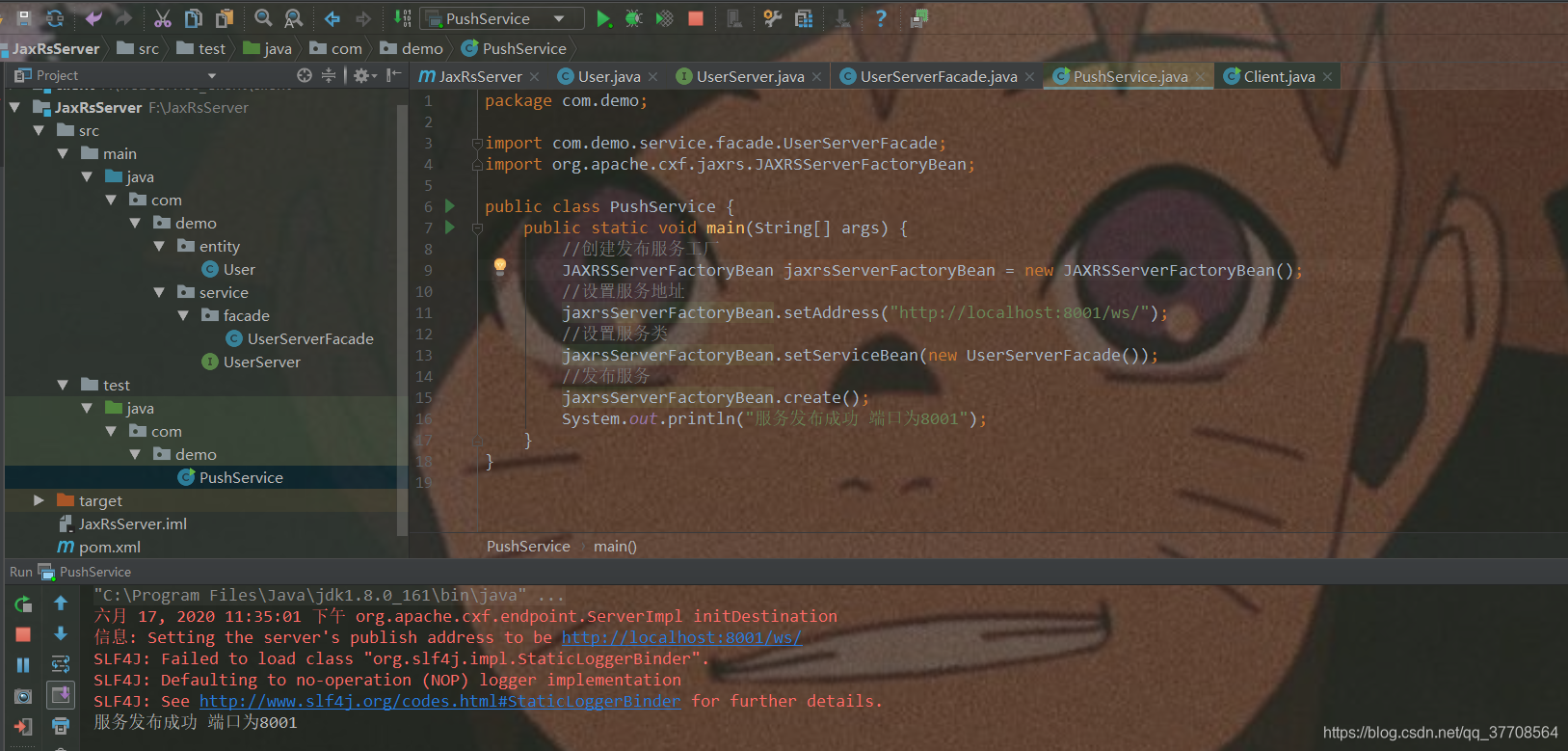Click the Copy icon in toolbar
Viewport: 1568px width, 751px height.
click(x=194, y=18)
